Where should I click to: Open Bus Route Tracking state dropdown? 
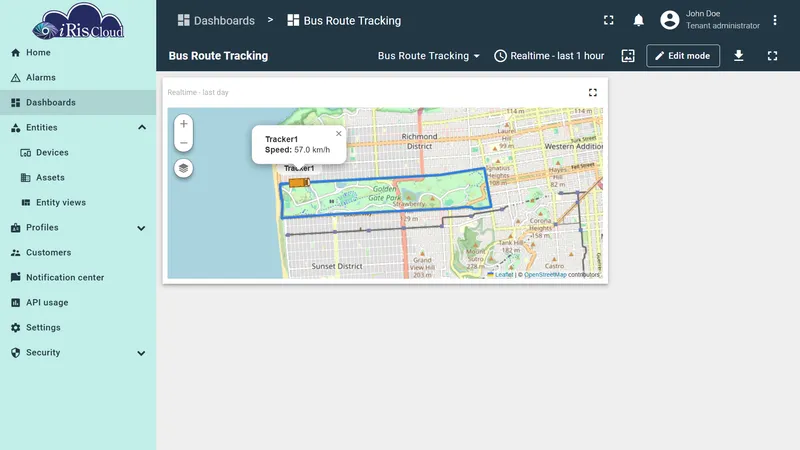[429, 56]
